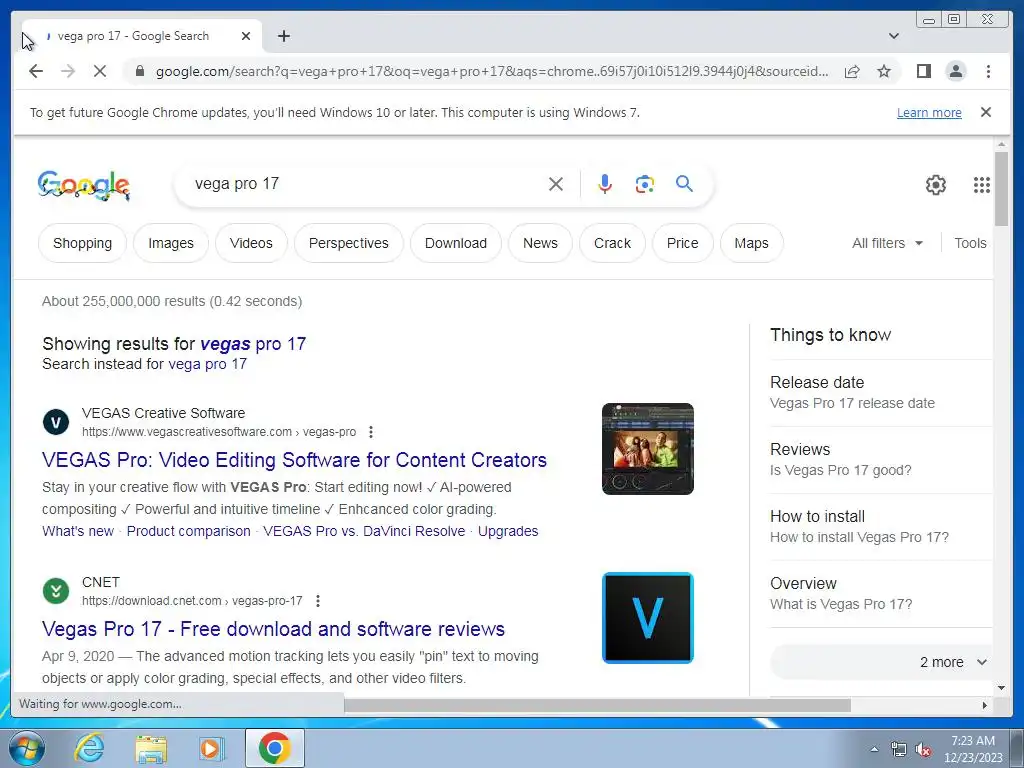The height and width of the screenshot is (768, 1024).
Task: Select the Perspectives filter
Action: pyautogui.click(x=349, y=243)
